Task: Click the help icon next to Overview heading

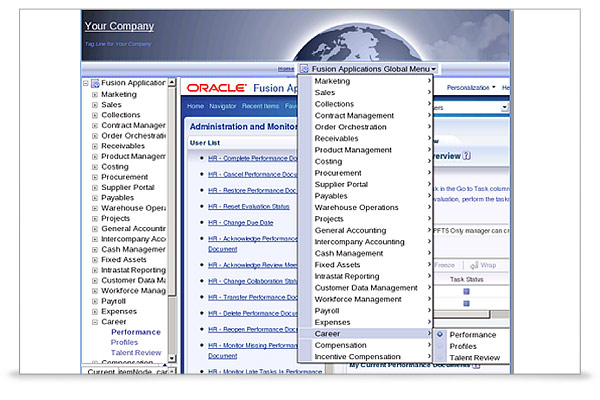Action: [466, 156]
